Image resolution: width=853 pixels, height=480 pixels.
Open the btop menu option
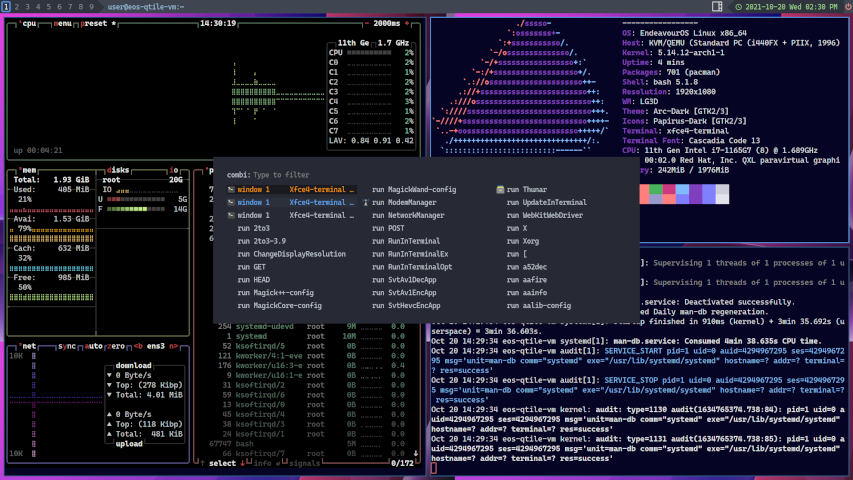coord(63,22)
